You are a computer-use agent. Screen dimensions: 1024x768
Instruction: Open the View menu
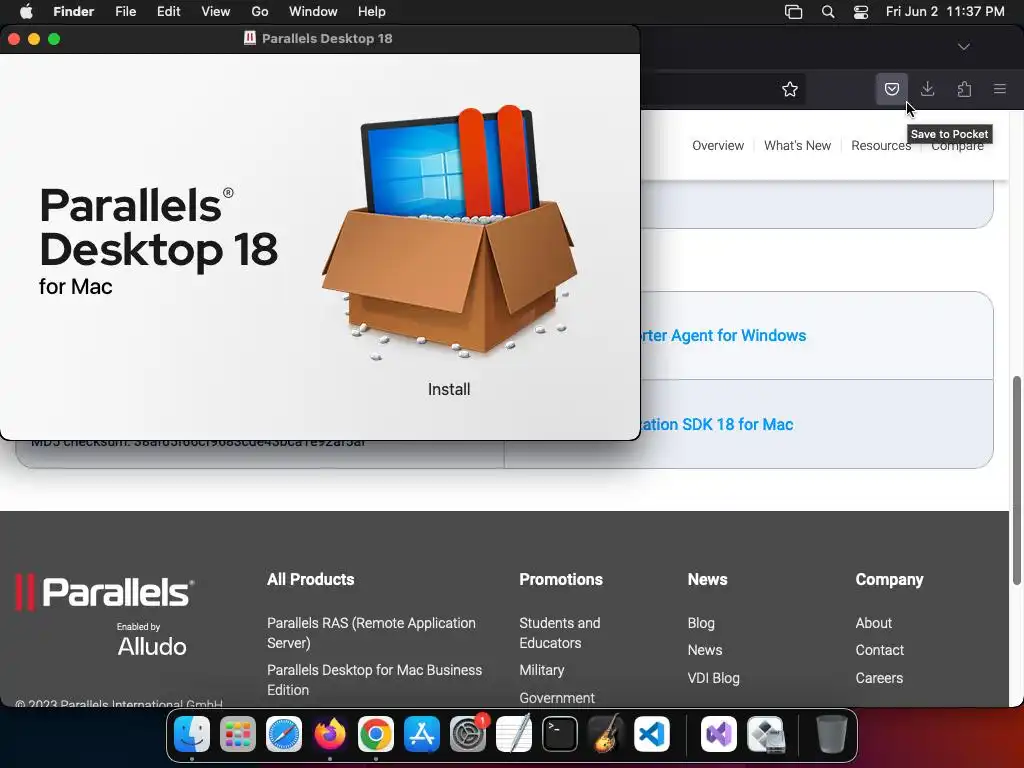(216, 12)
